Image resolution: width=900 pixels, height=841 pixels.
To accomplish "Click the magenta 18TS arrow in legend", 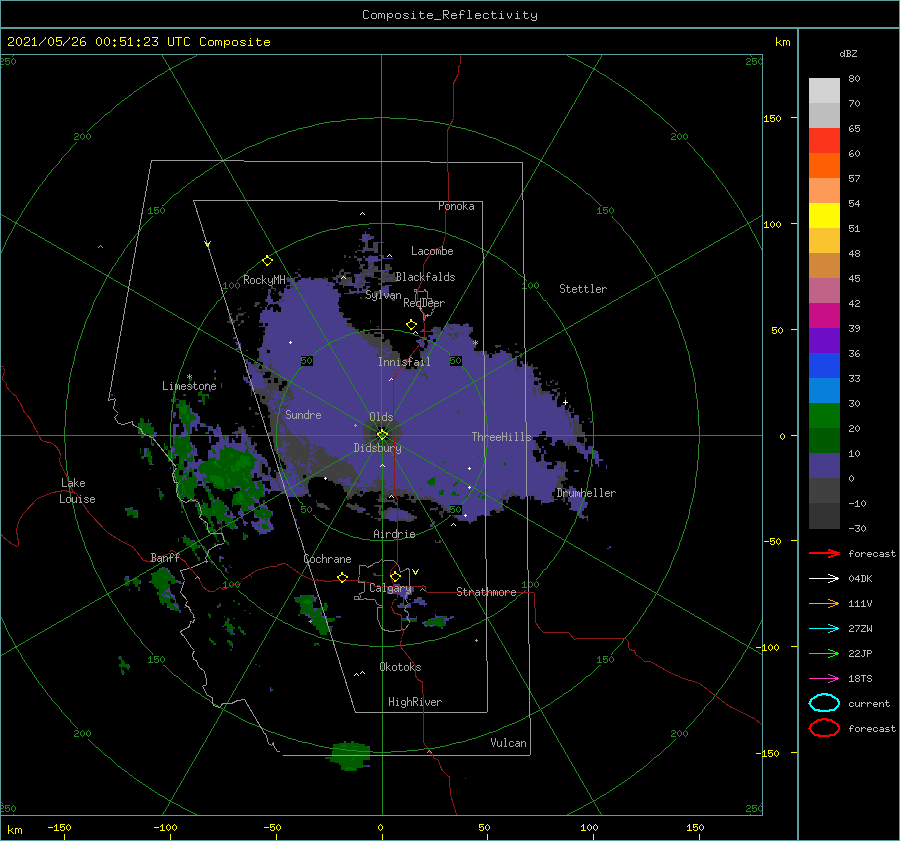I will coord(824,679).
